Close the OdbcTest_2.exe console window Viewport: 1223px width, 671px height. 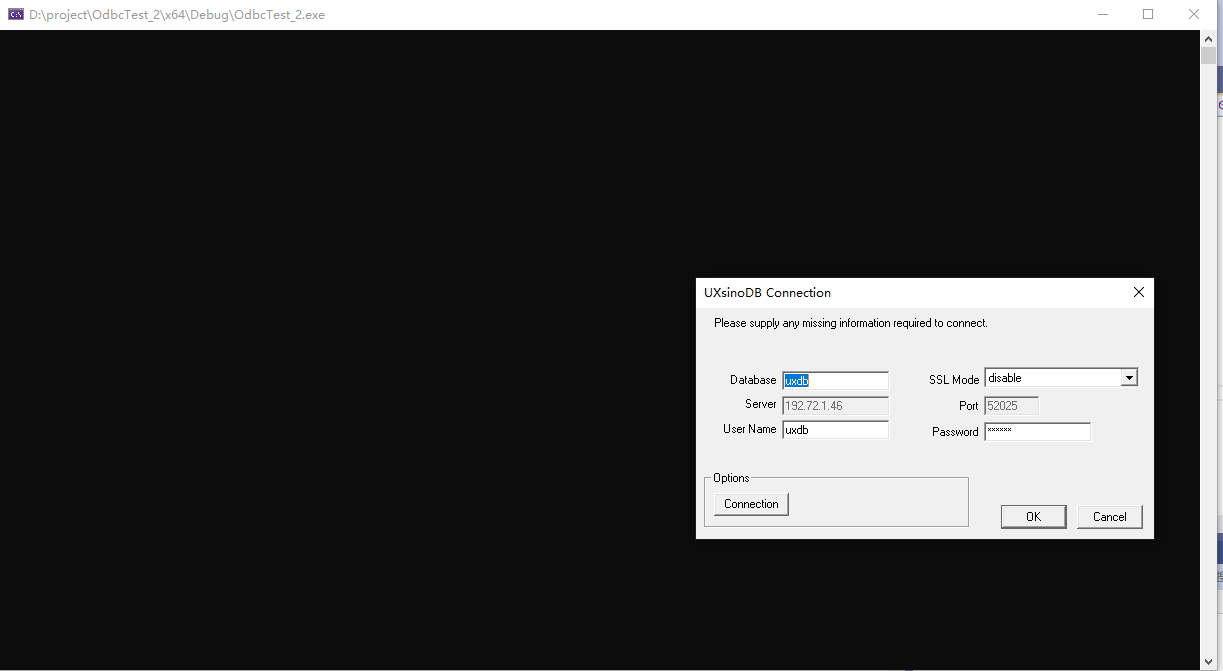(1194, 14)
